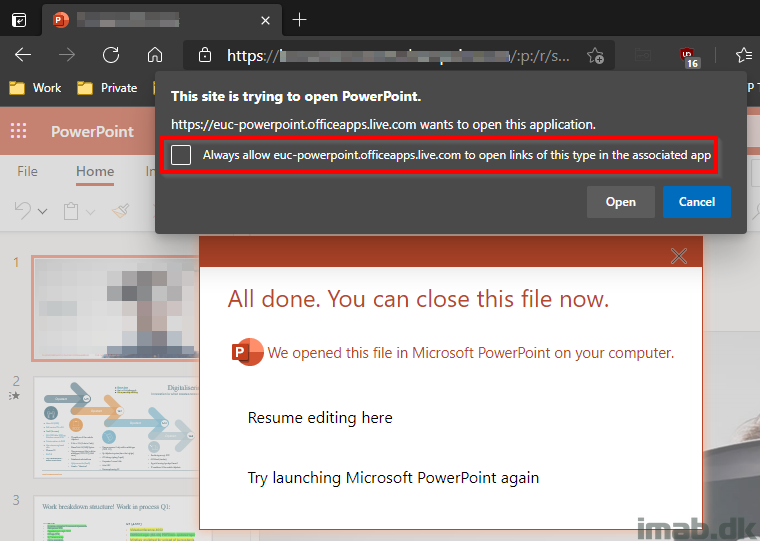Select slide 3 thumbnail

[116, 518]
